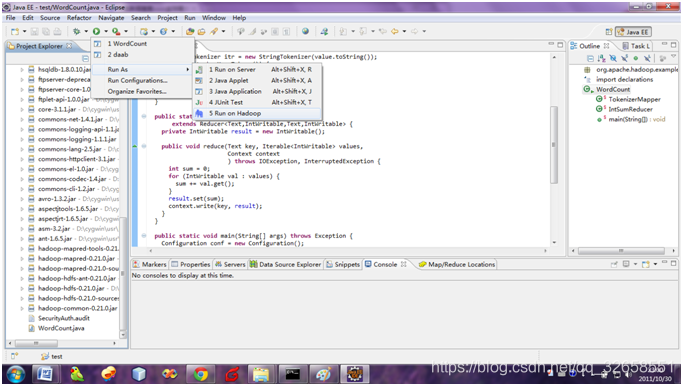
Task: Select the Java EE perspective button
Action: [633, 32]
